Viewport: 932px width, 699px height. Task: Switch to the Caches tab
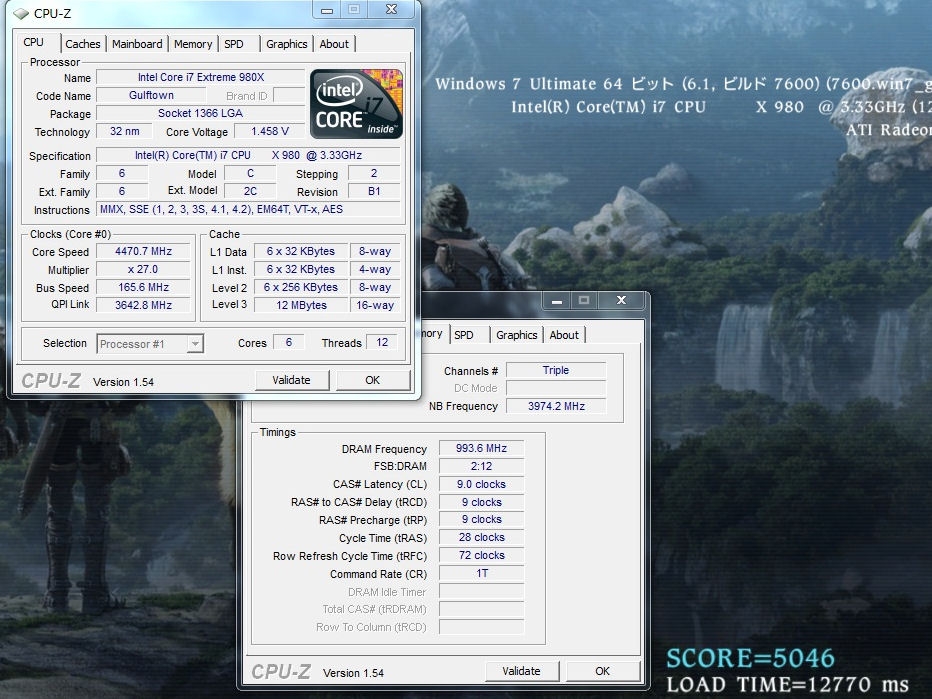point(83,44)
